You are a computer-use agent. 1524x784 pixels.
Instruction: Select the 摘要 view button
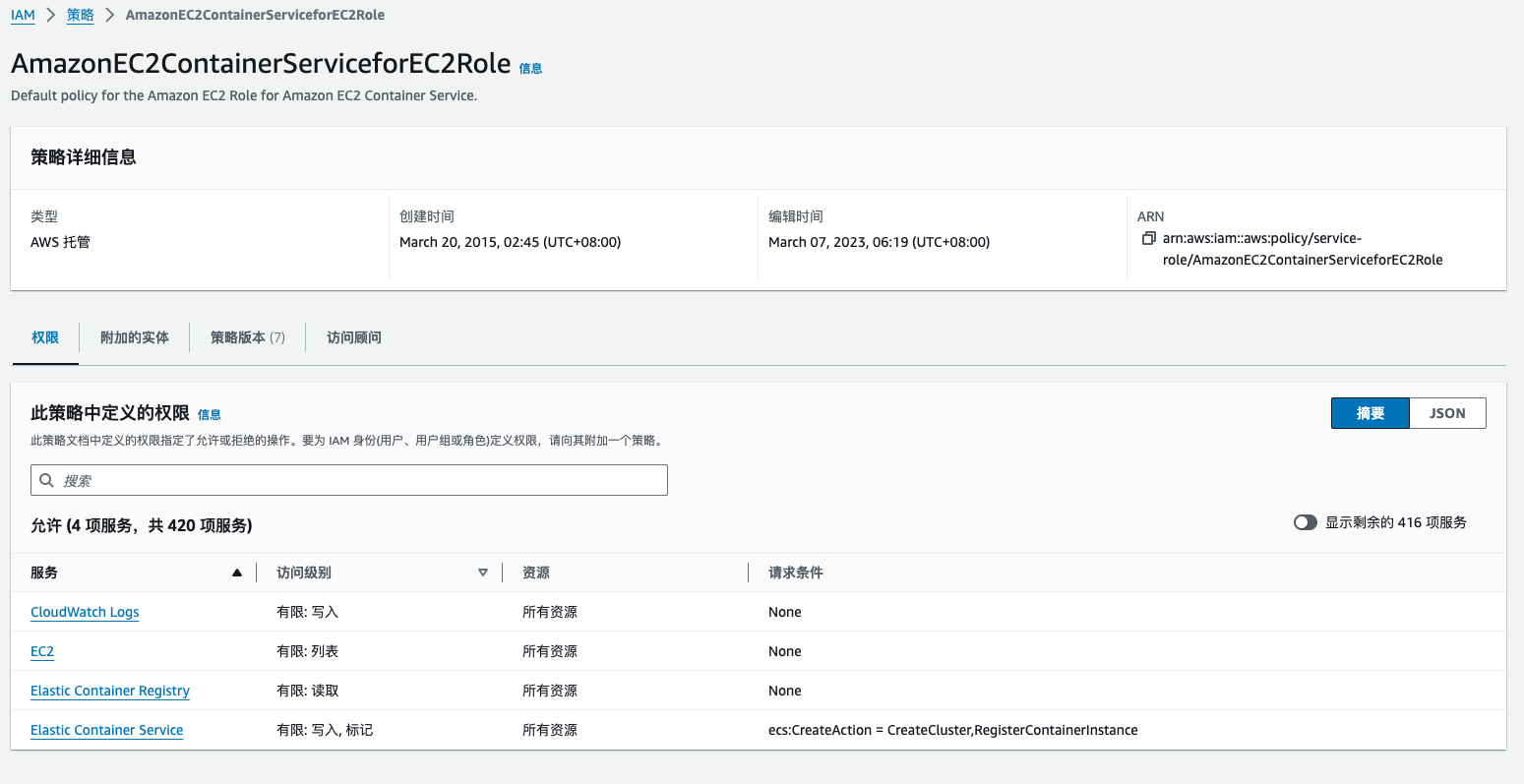(x=1370, y=413)
